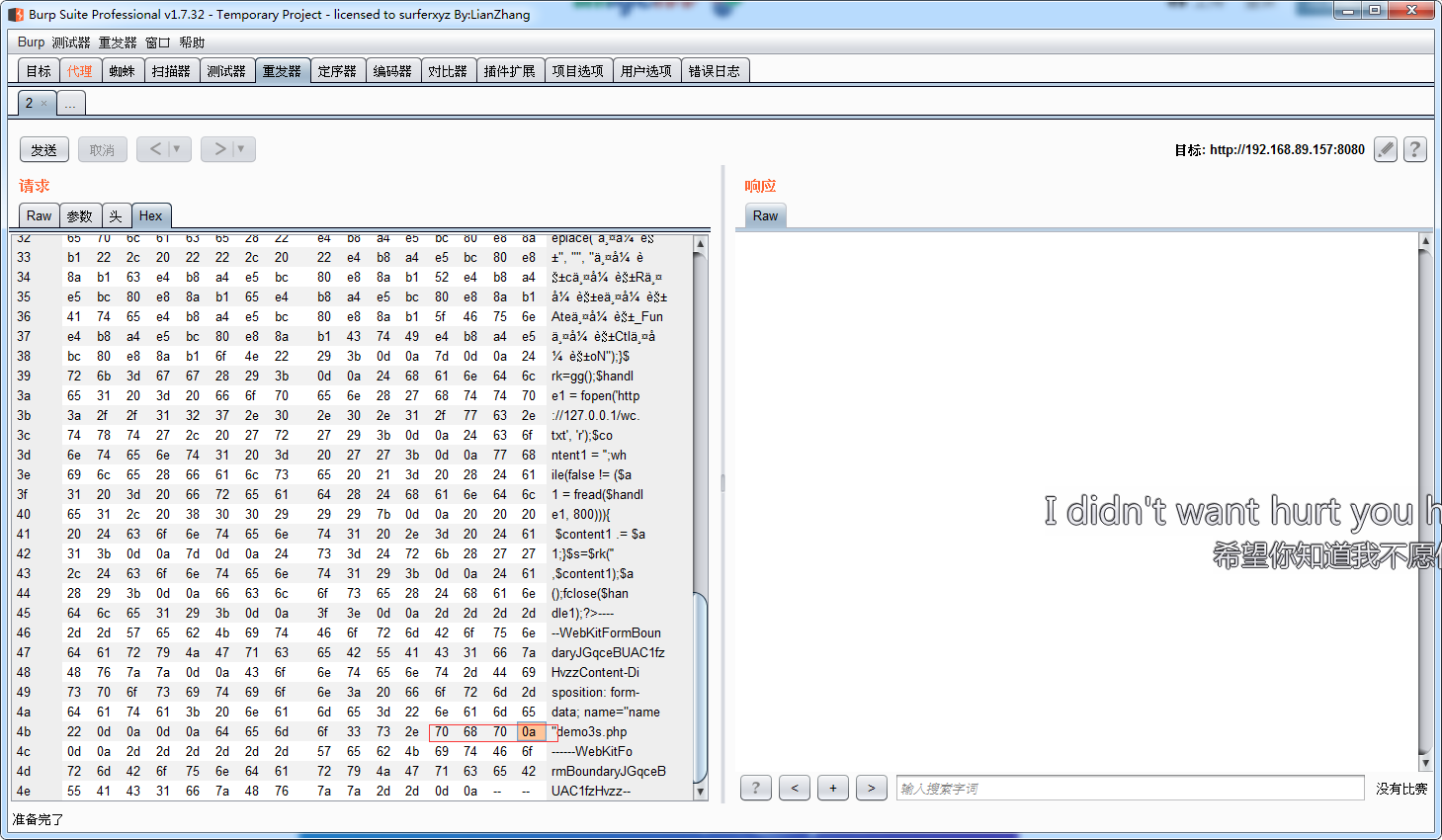The image size is (1442, 840).
Task: Switch to the 扫描器 scanner tab
Action: tap(171, 71)
